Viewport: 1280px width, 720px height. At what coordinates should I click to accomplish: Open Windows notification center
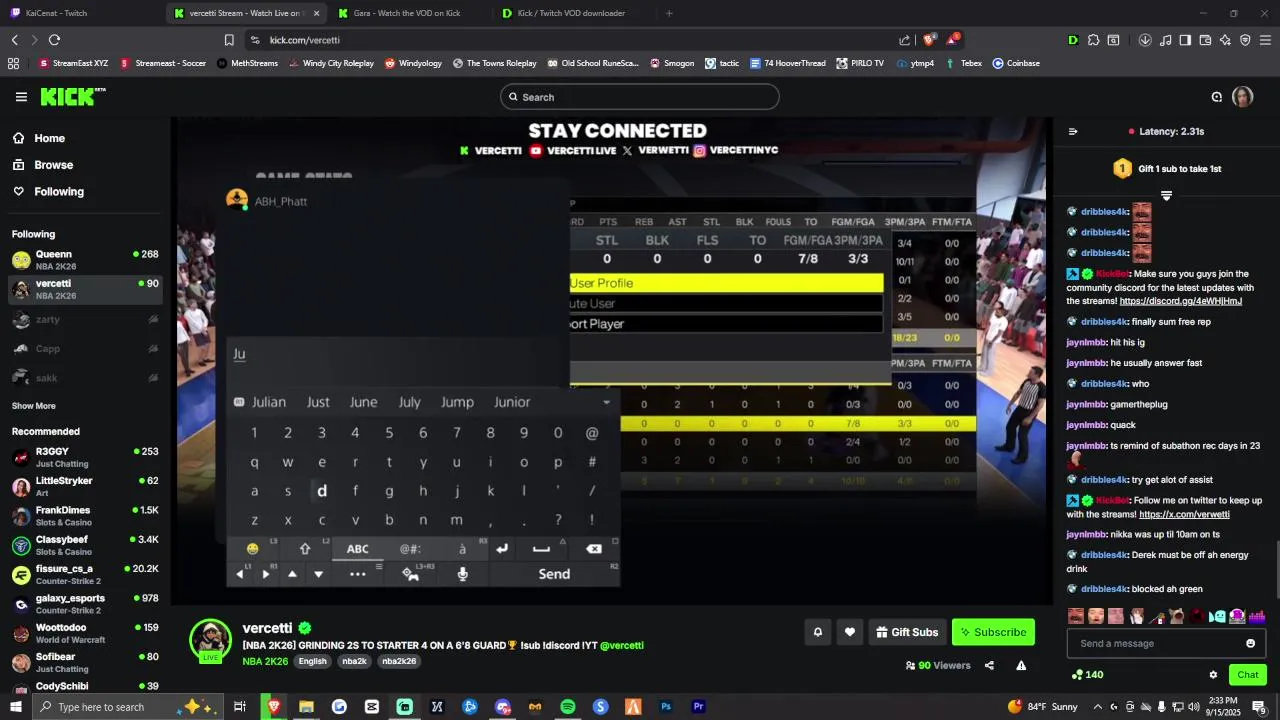(1259, 707)
